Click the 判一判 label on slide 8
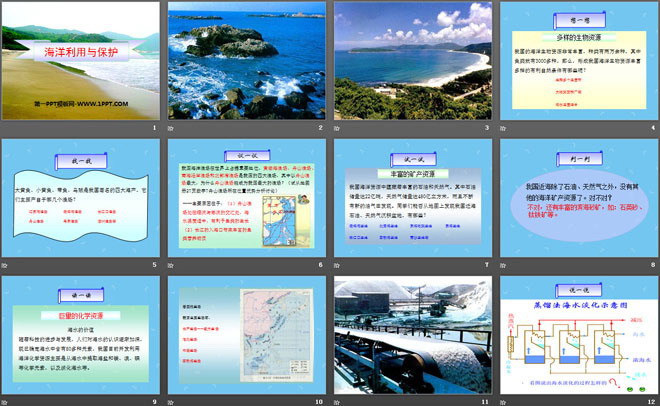 click(x=575, y=157)
